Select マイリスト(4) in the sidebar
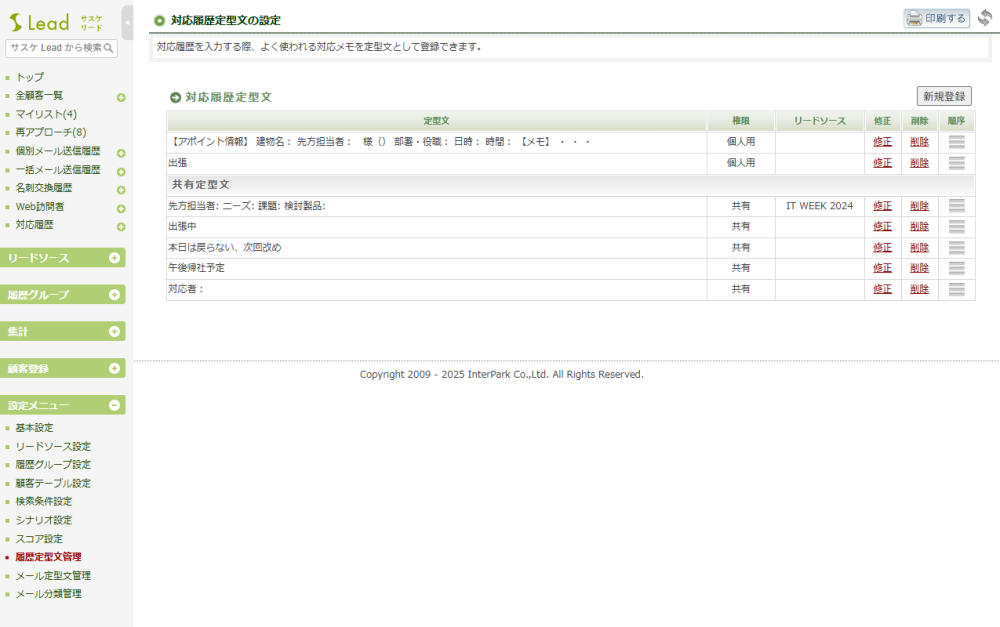This screenshot has height=627, width=1000. [x=46, y=114]
